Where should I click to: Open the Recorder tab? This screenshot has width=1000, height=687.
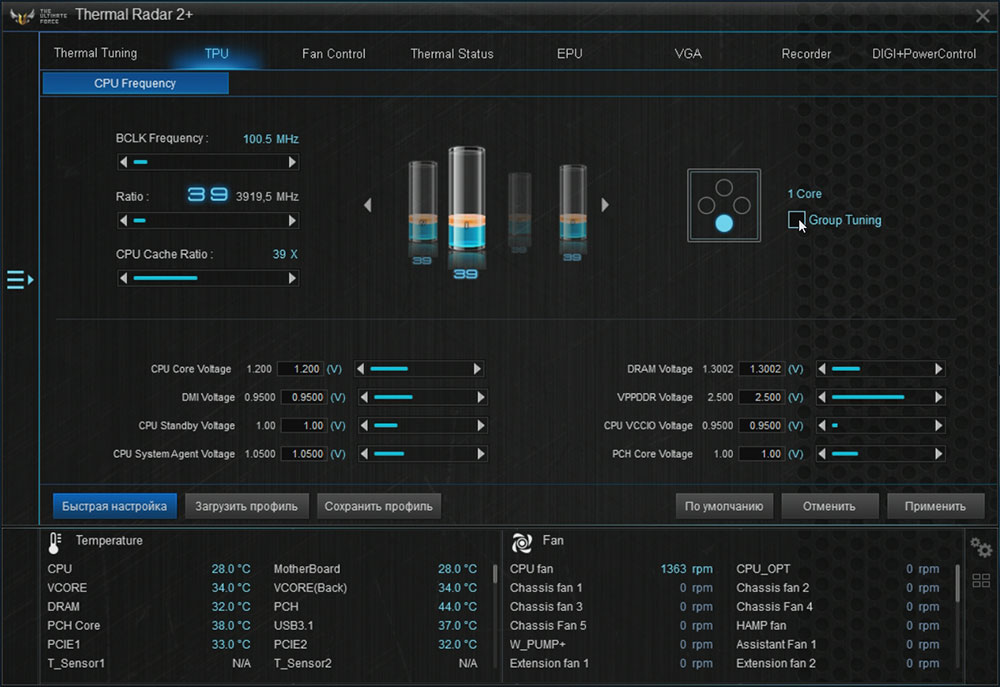[x=806, y=54]
